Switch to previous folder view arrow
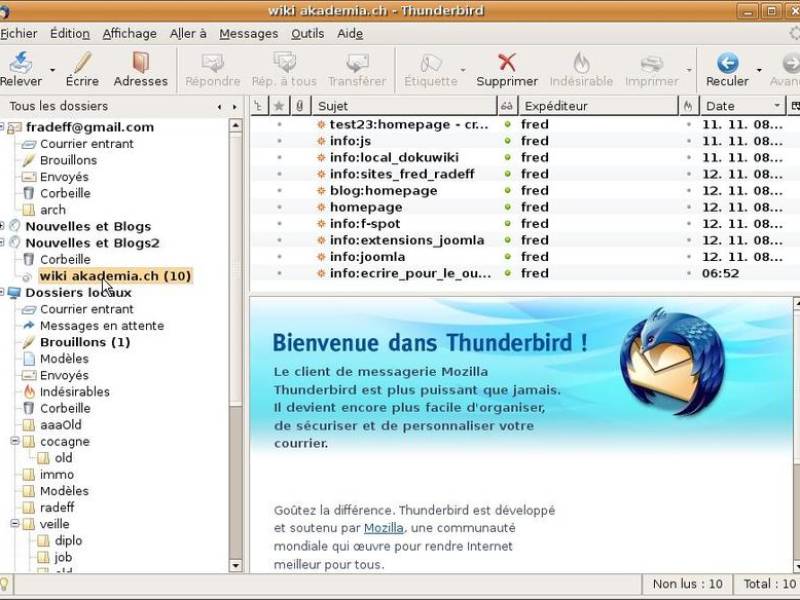800x600 pixels. [219, 107]
